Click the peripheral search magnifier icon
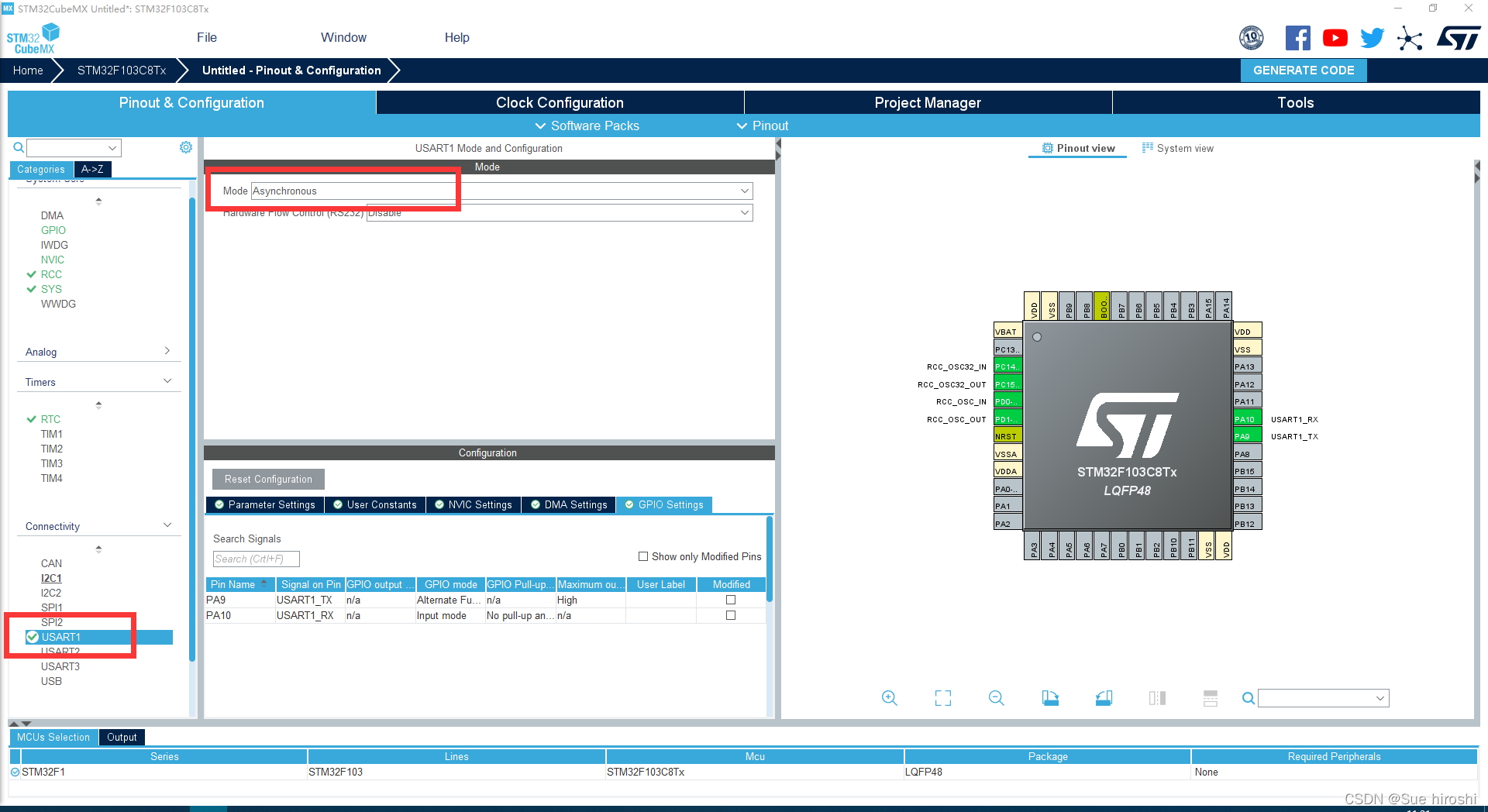Viewport: 1488px width, 812px height. pyautogui.click(x=19, y=147)
